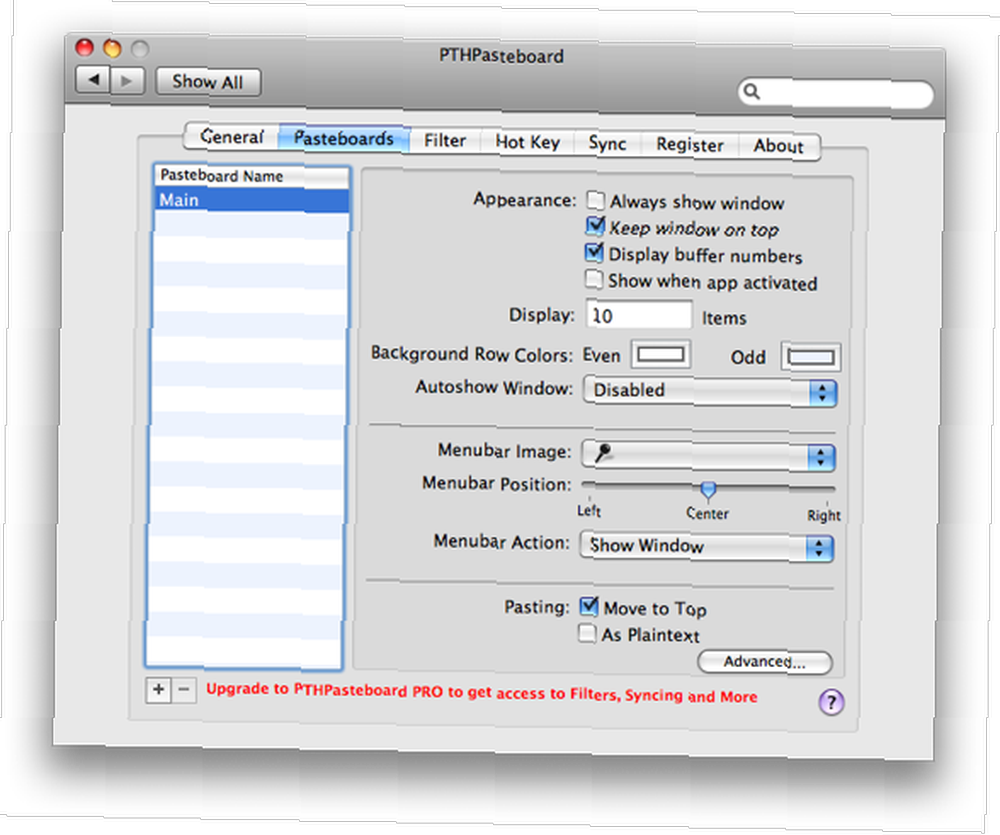Uncheck Move to Top pasting option
The width and height of the screenshot is (1000, 835).
pyautogui.click(x=589, y=606)
